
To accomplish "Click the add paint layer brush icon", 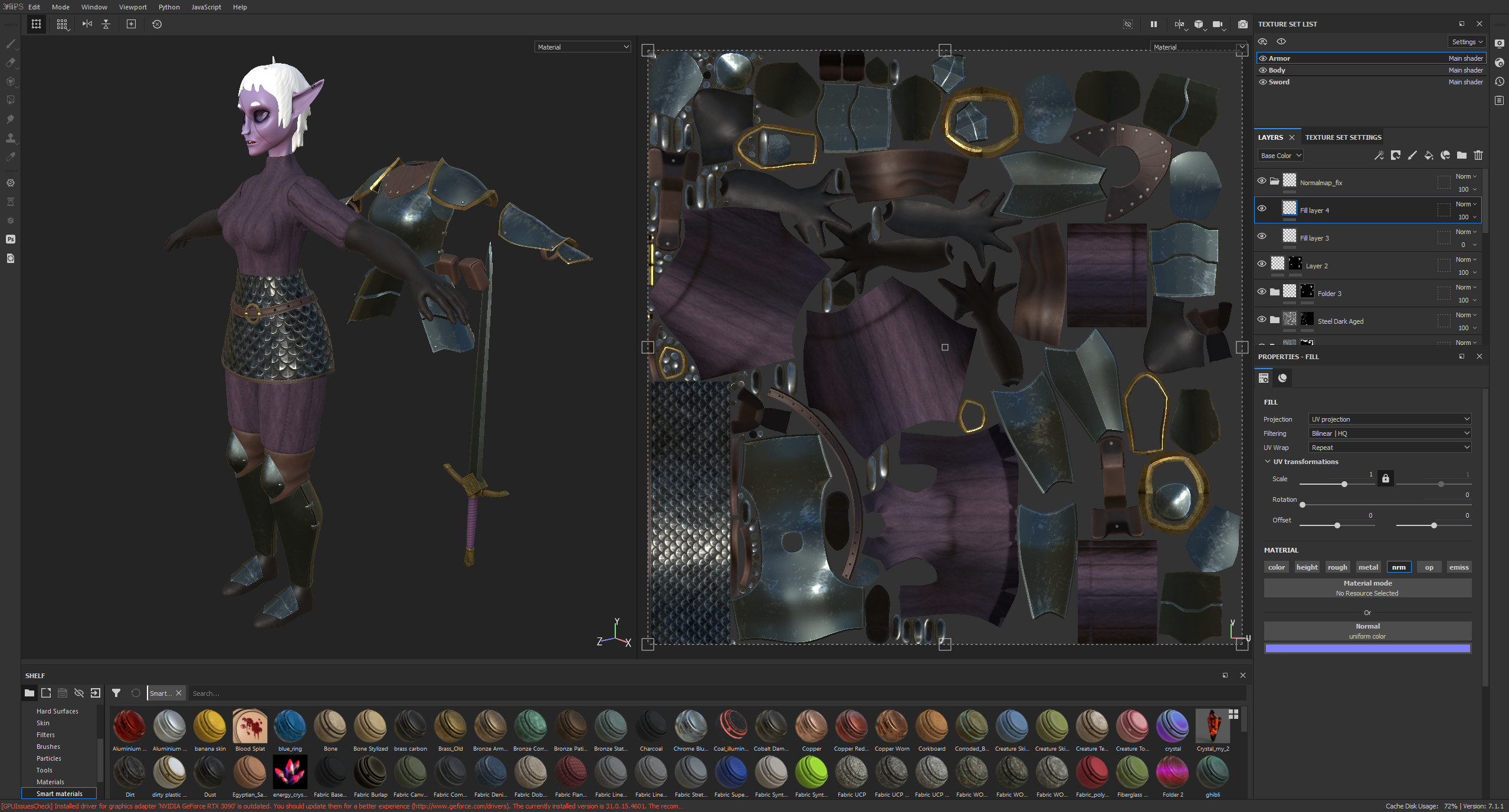I will pyautogui.click(x=1412, y=156).
